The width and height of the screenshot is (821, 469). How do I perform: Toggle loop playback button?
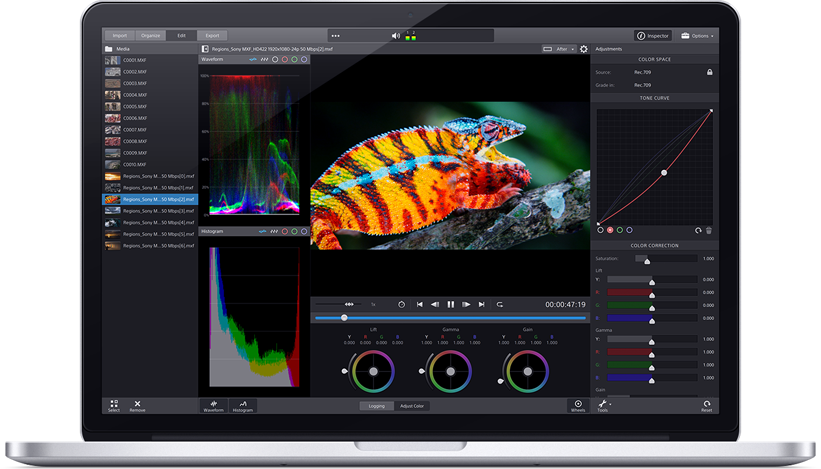pos(499,304)
